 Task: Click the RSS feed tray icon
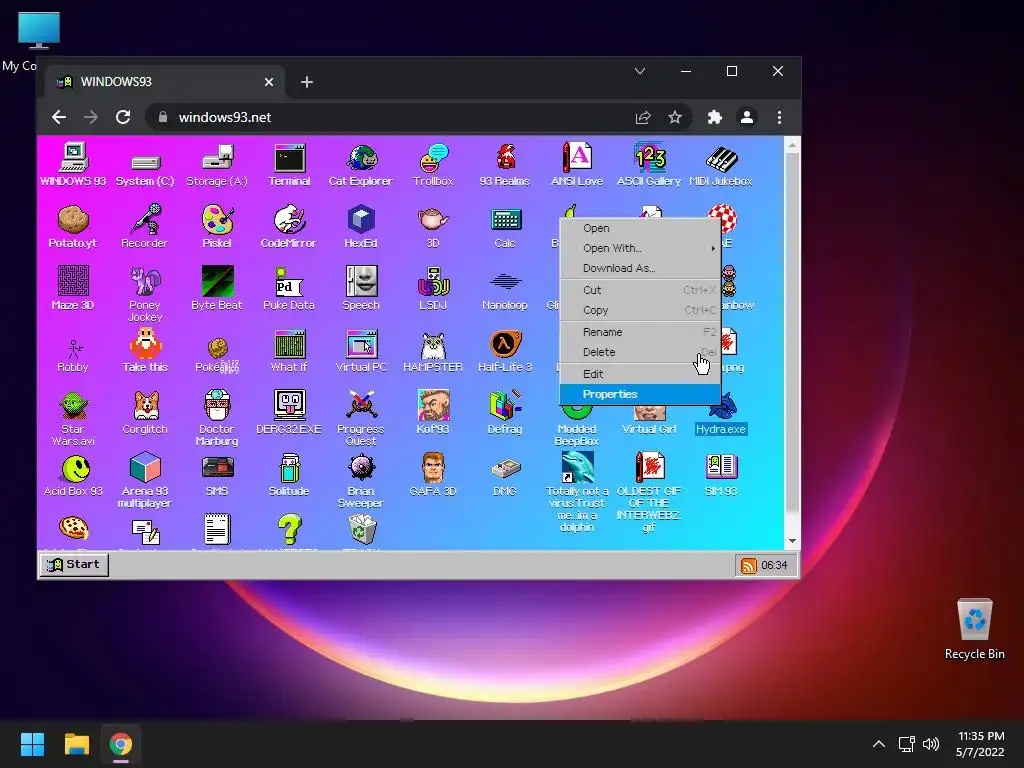click(x=748, y=566)
